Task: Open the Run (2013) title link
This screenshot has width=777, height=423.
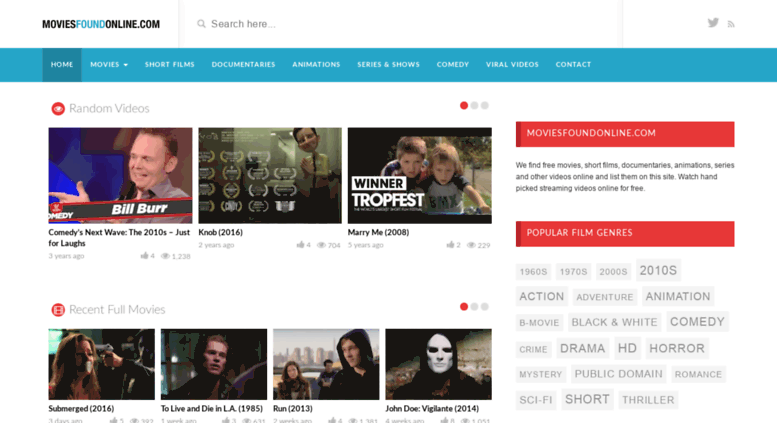Action: click(x=293, y=409)
